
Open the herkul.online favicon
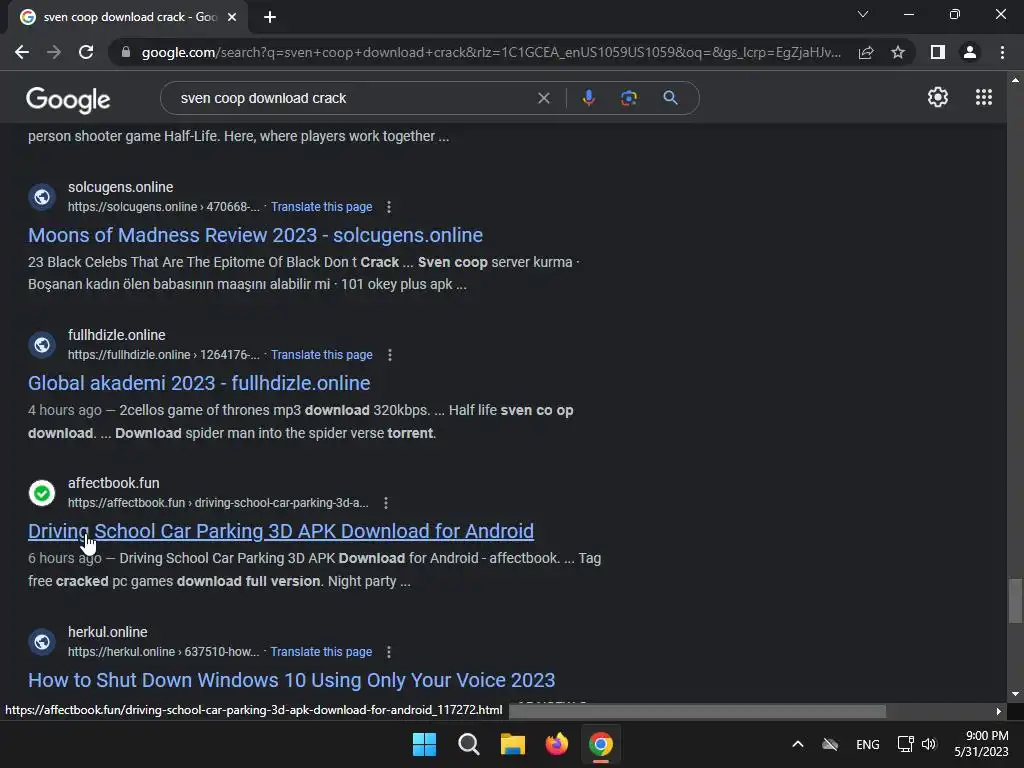click(42, 642)
